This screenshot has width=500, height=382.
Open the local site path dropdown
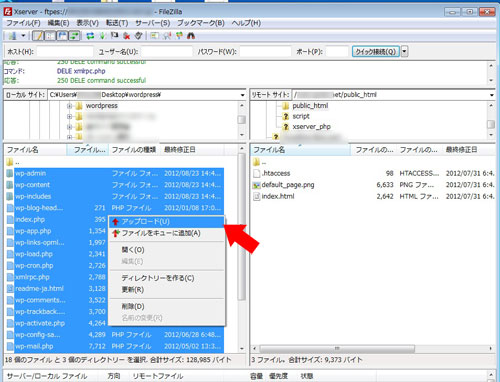243,95
